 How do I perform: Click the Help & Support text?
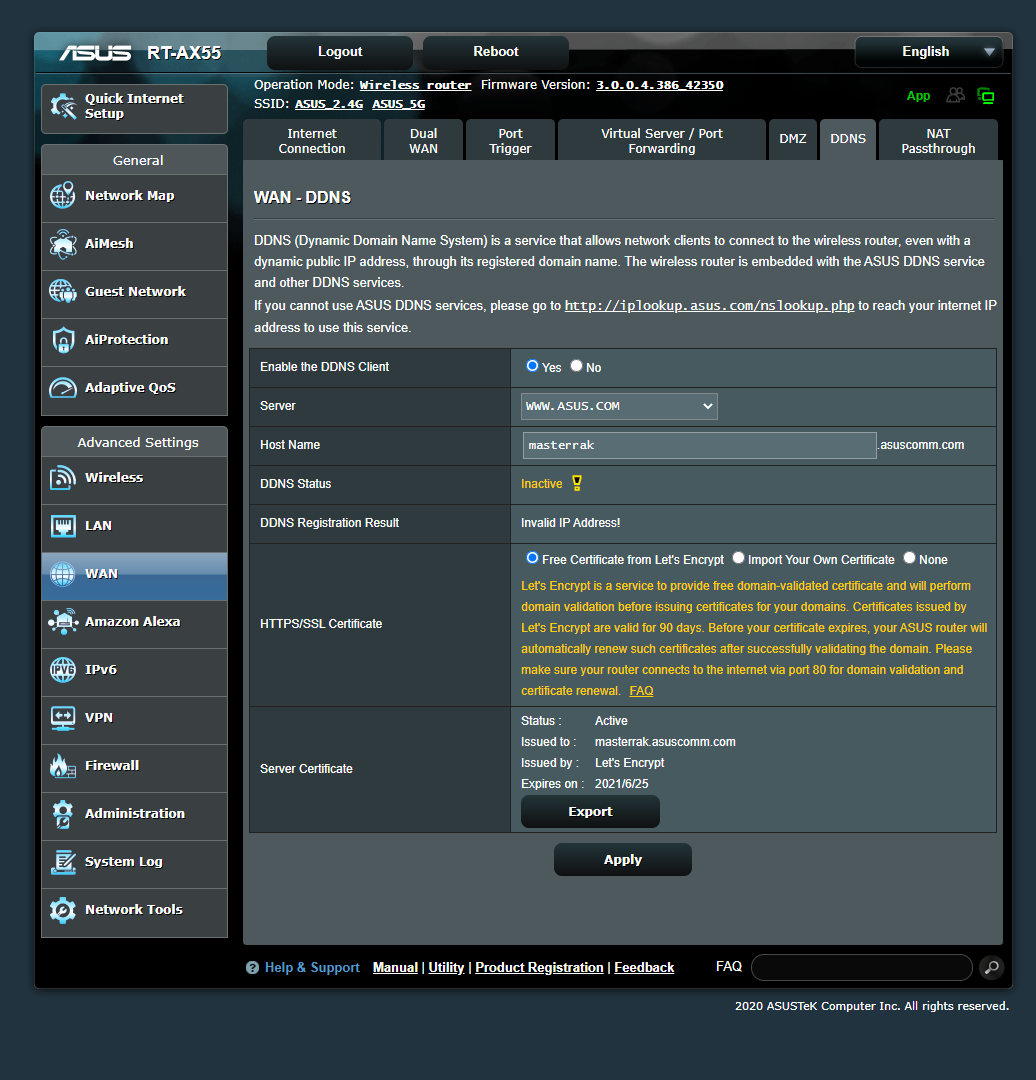click(312, 968)
